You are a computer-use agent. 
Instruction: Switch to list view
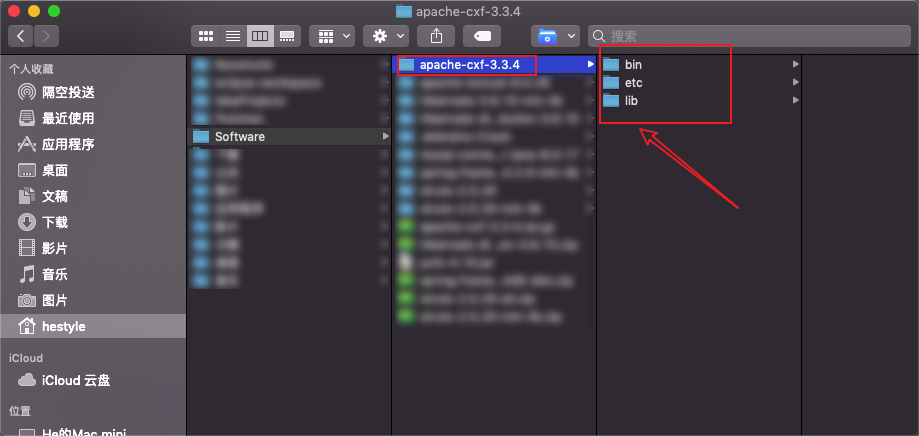tap(233, 36)
